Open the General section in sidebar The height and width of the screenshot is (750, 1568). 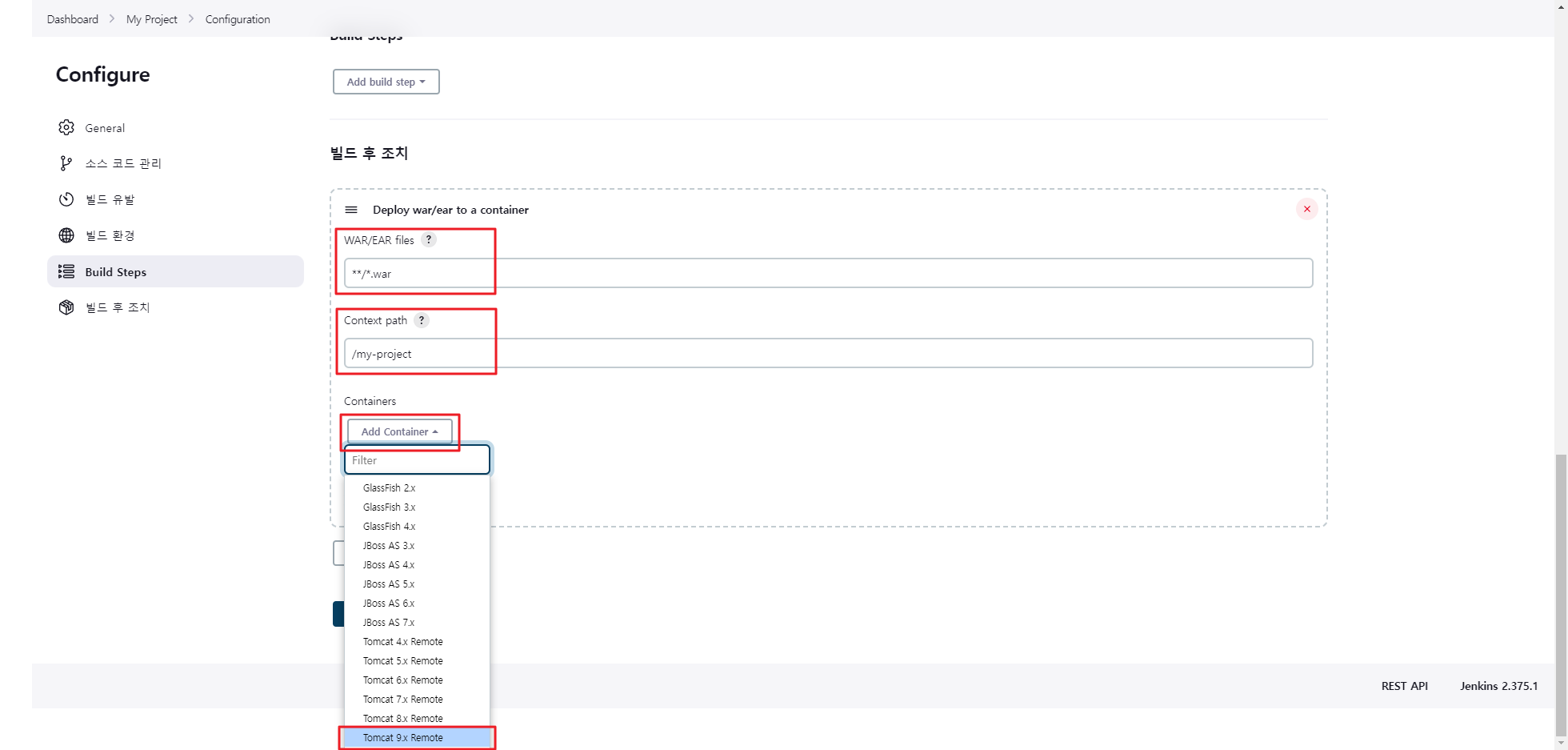pyautogui.click(x=175, y=128)
